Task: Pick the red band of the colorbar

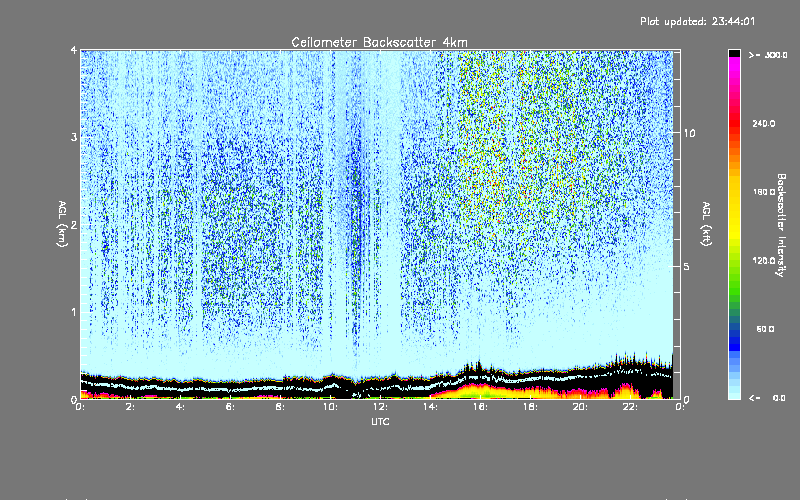Action: coord(734,125)
